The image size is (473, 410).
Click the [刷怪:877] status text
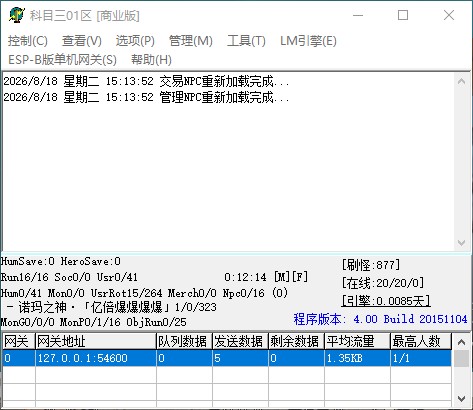(x=371, y=265)
